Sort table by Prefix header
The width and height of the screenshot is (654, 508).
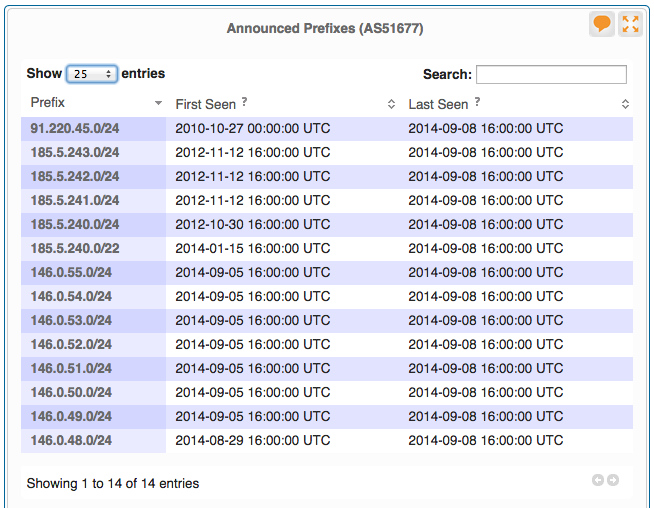pyautogui.click(x=48, y=103)
